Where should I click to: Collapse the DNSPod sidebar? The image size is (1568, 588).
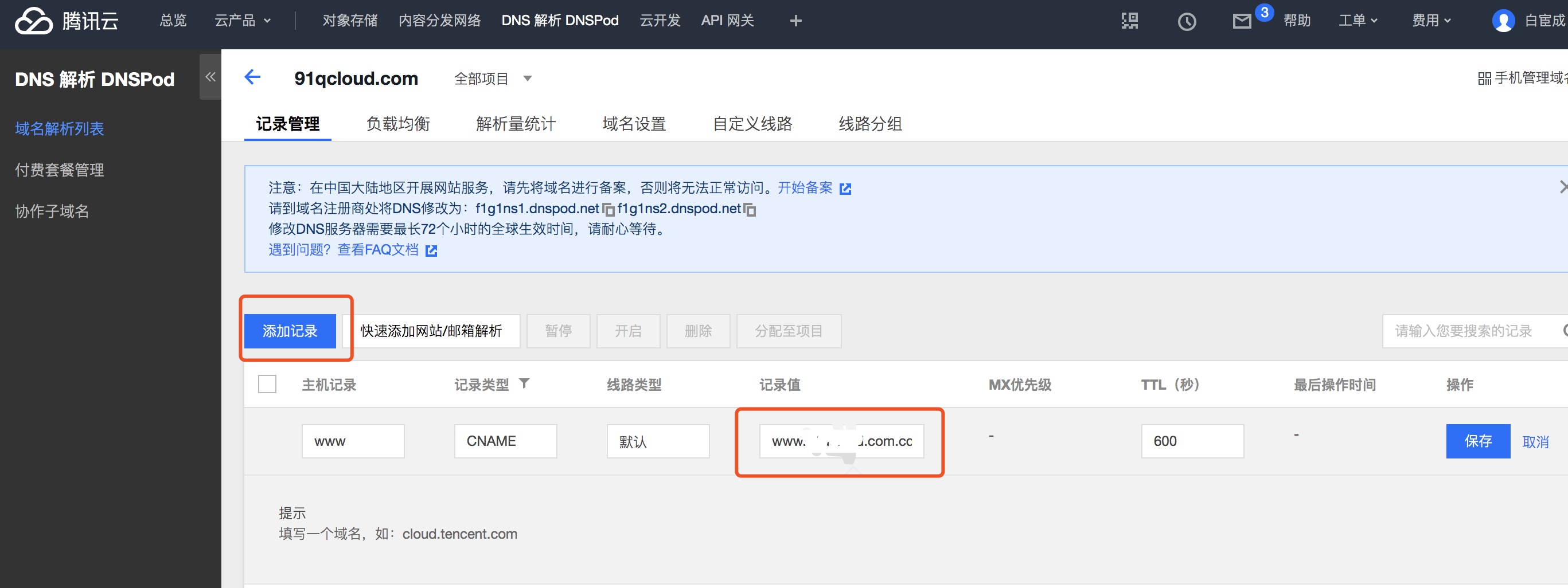210,77
